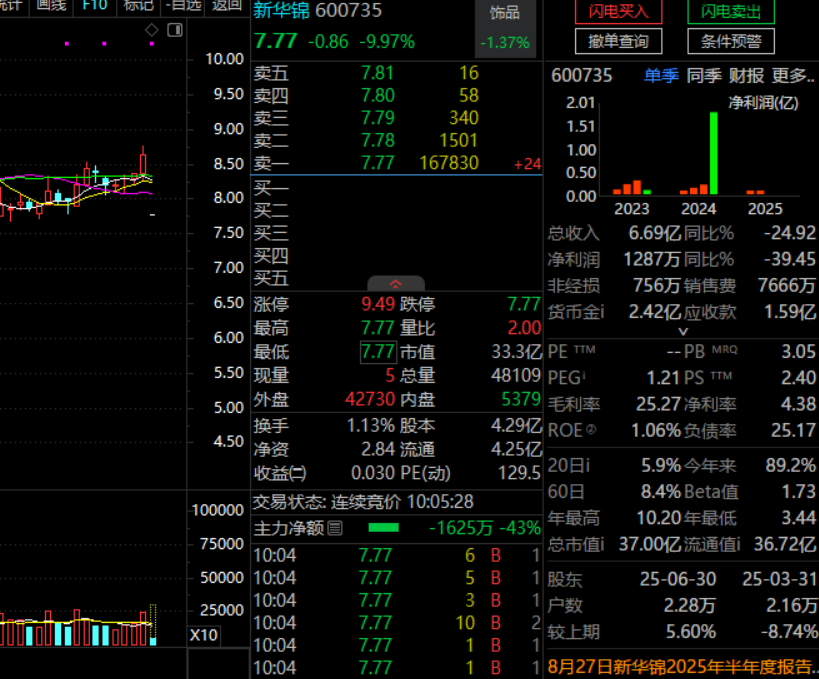Click 返回 to go back
The height and width of the screenshot is (679, 819).
point(227,6)
